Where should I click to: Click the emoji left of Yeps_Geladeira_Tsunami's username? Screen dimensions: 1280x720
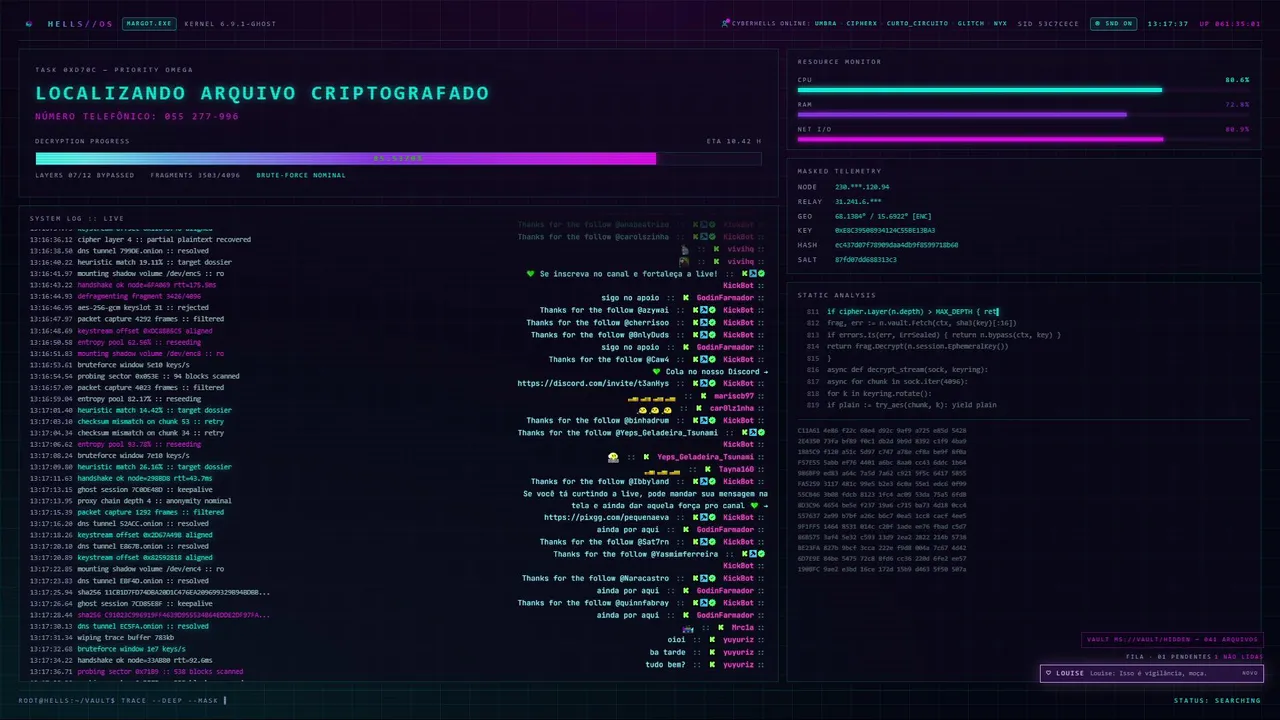pyautogui.click(x=613, y=457)
